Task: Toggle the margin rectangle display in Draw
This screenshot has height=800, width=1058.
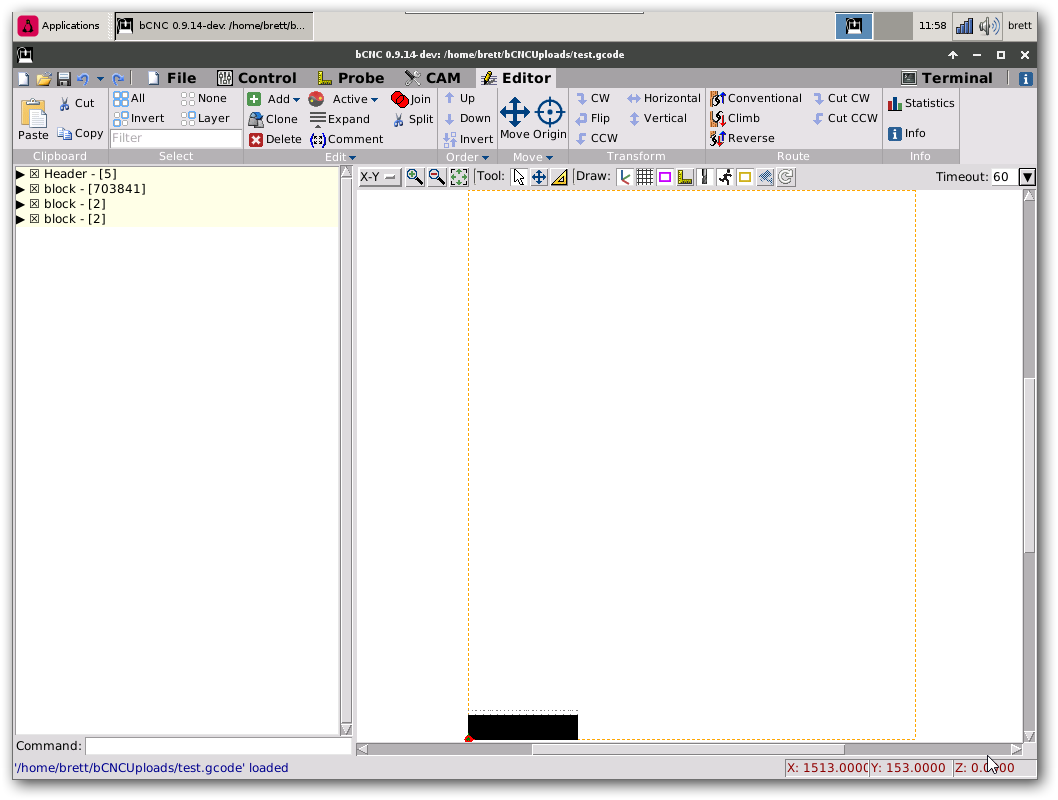Action: pyautogui.click(x=665, y=177)
